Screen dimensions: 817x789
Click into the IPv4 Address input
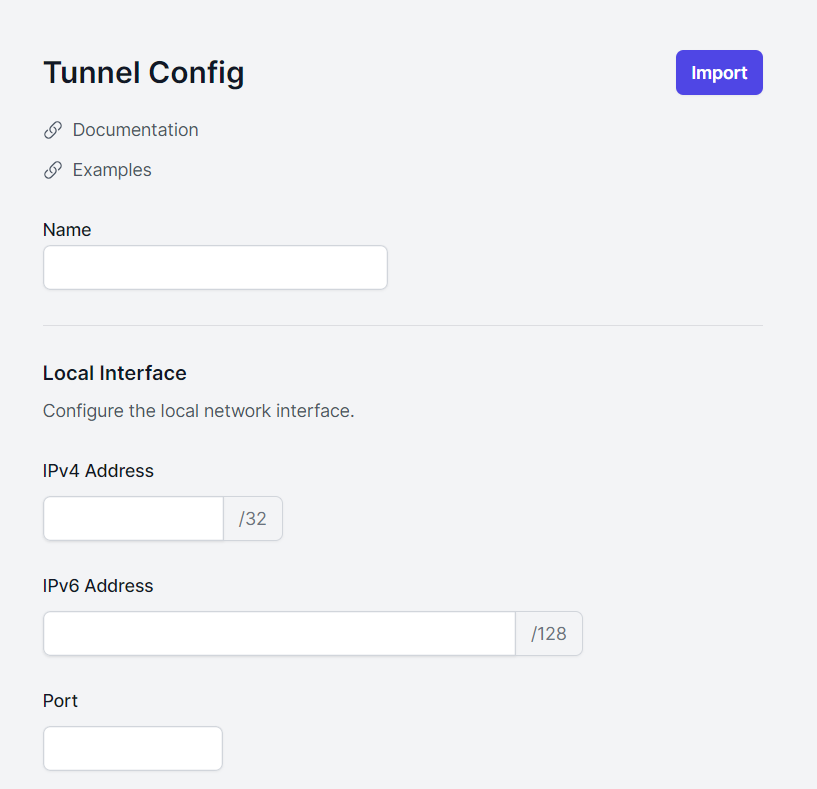[133, 519]
